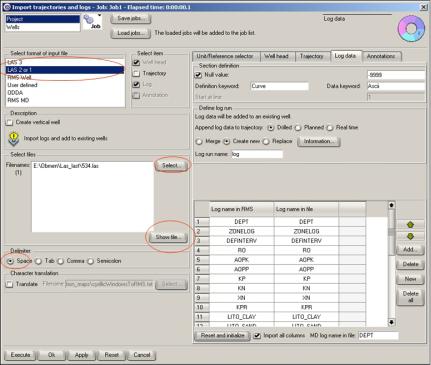Image resolution: width=431 pixels, height=365 pixels.
Task: Click the Delete all button
Action: 410,297
